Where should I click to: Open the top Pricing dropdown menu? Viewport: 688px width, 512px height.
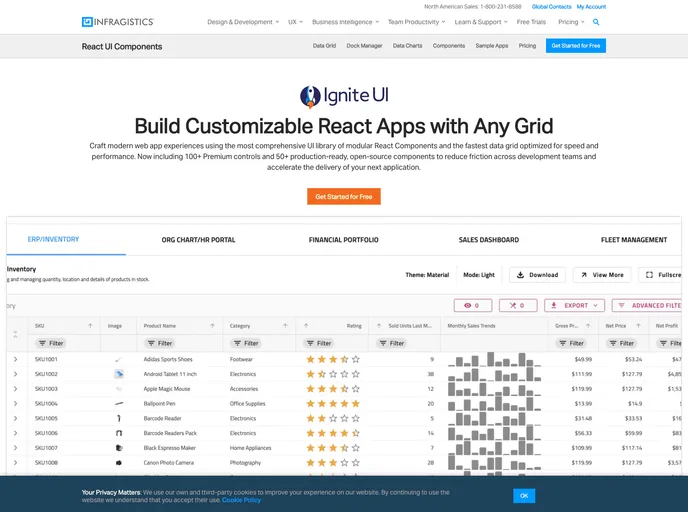pyautogui.click(x=571, y=22)
